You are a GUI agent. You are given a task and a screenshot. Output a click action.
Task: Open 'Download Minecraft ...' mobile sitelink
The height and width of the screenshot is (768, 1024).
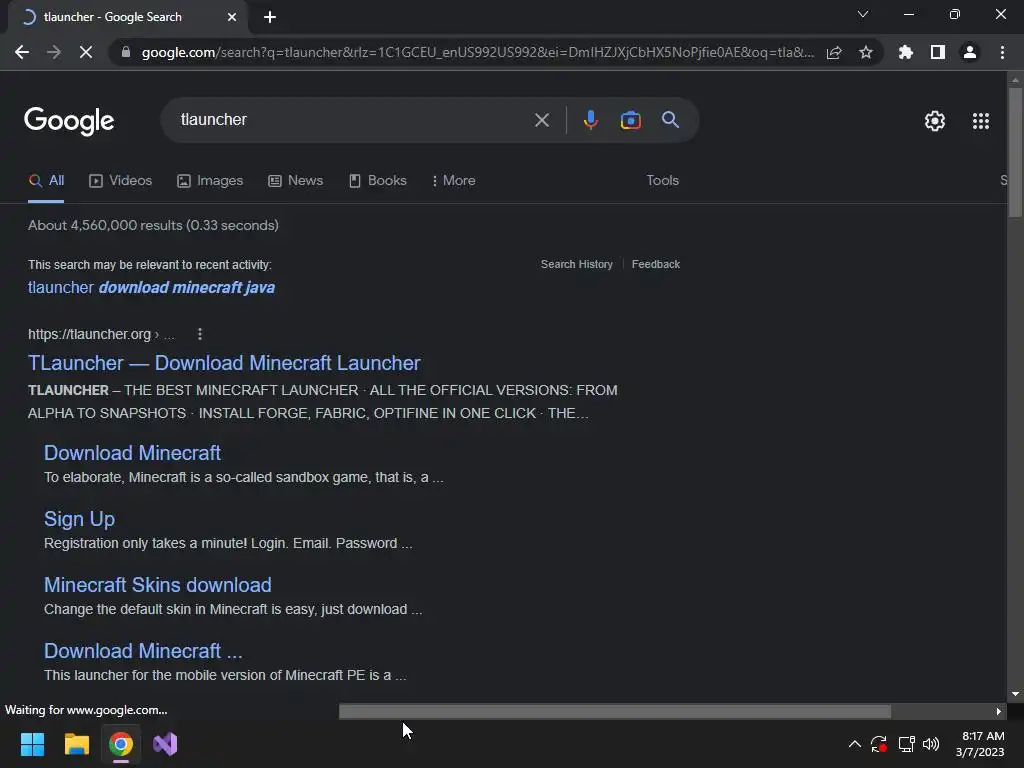[143, 650]
